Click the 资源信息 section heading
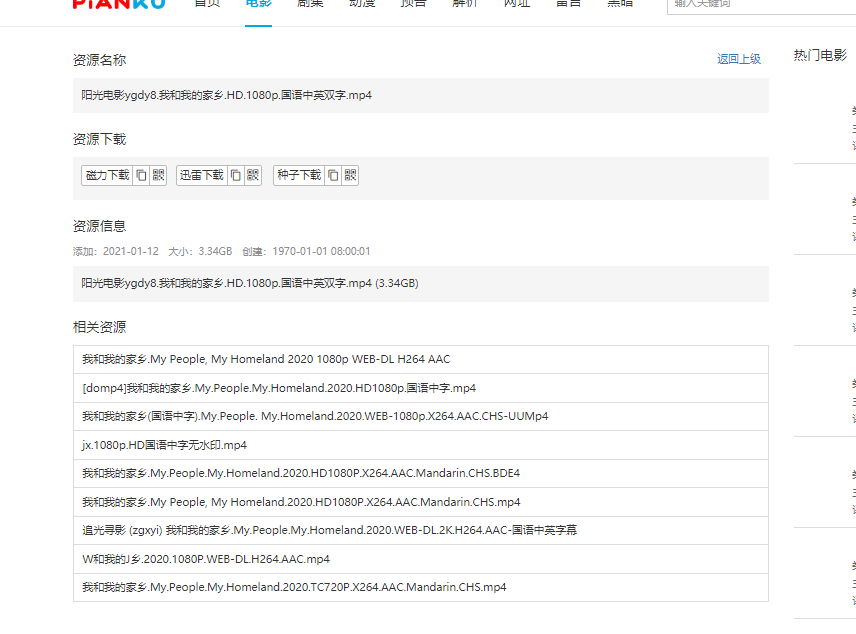This screenshot has width=856, height=634. click(x=99, y=226)
